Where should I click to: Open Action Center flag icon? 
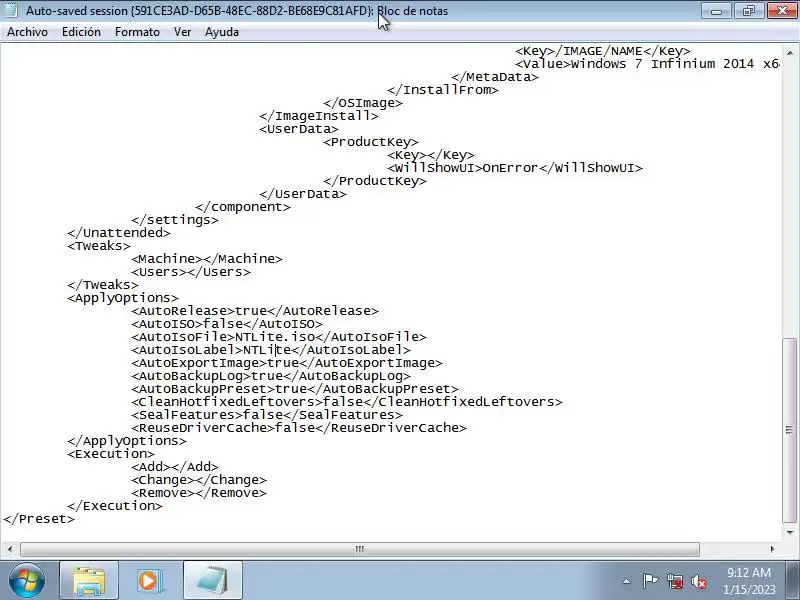tap(650, 581)
